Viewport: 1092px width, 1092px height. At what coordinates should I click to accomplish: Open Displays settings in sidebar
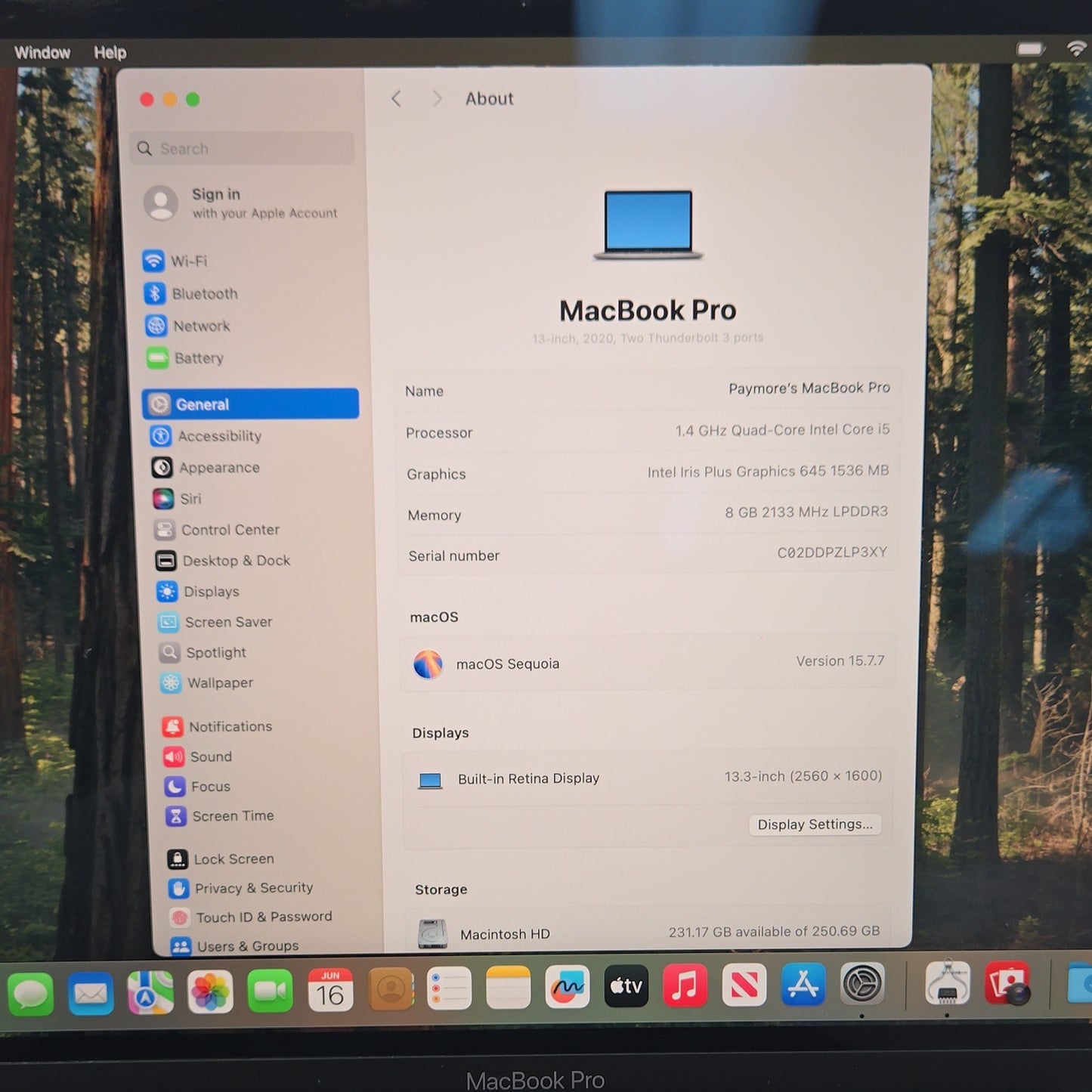click(198, 591)
